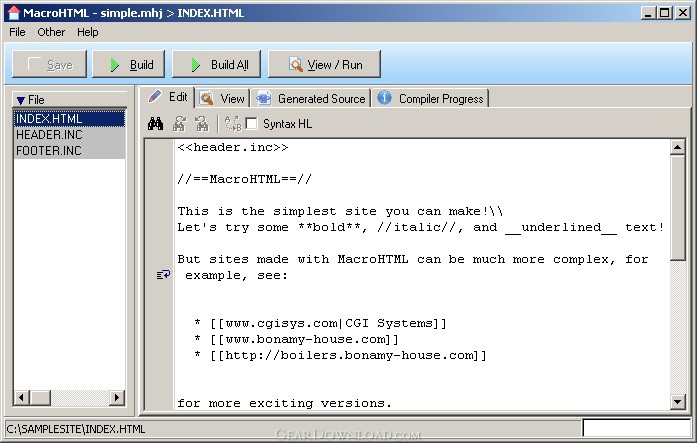The width and height of the screenshot is (697, 443).
Task: Enable the Syntax HL checkbox
Action: 251,124
